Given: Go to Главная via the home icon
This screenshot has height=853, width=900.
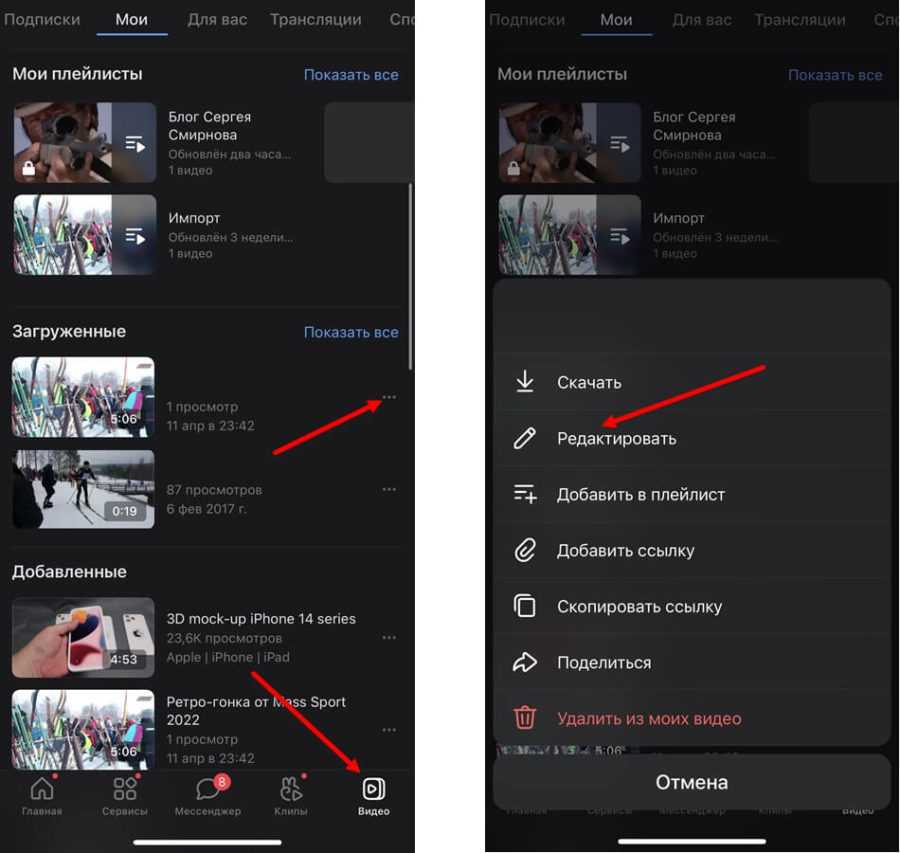Looking at the screenshot, I should click(x=42, y=794).
